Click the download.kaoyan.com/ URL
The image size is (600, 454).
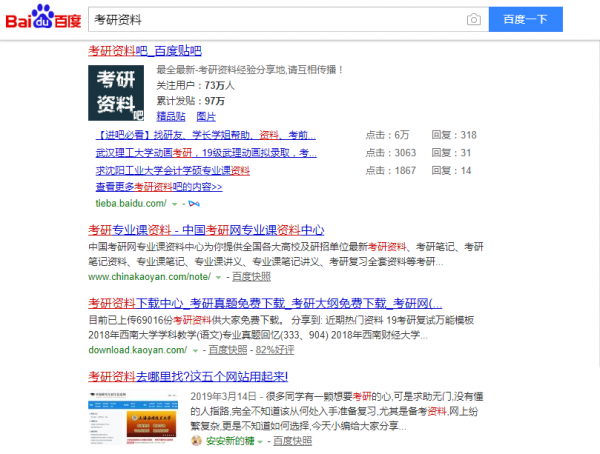137,349
